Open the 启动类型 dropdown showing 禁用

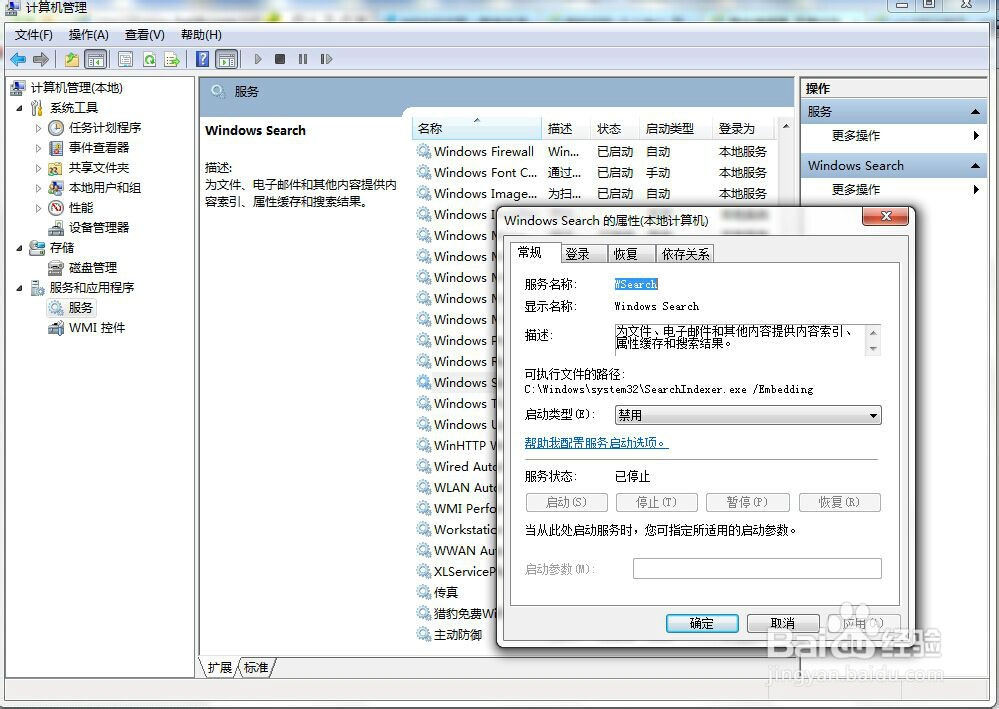(x=748, y=415)
